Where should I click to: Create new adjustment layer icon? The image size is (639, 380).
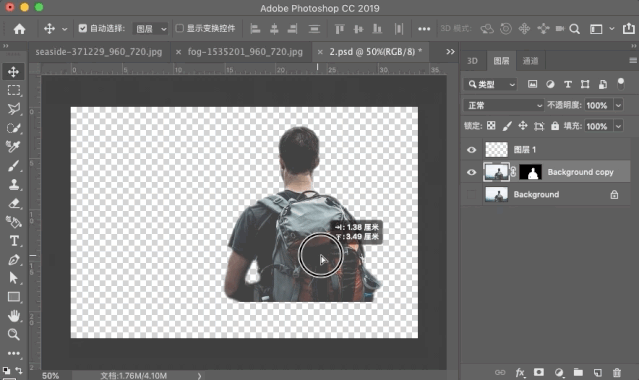(559, 372)
